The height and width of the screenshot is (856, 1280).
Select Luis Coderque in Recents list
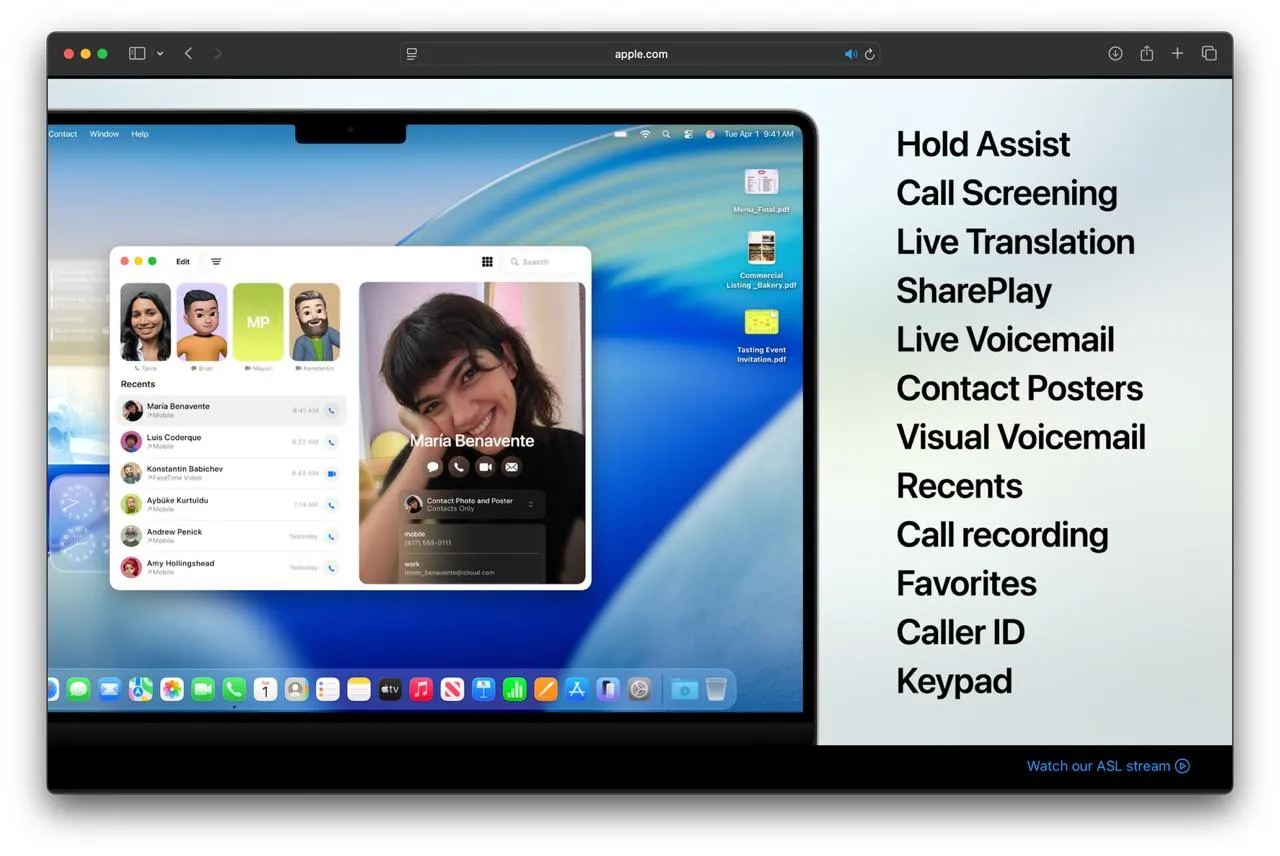[x=231, y=441]
